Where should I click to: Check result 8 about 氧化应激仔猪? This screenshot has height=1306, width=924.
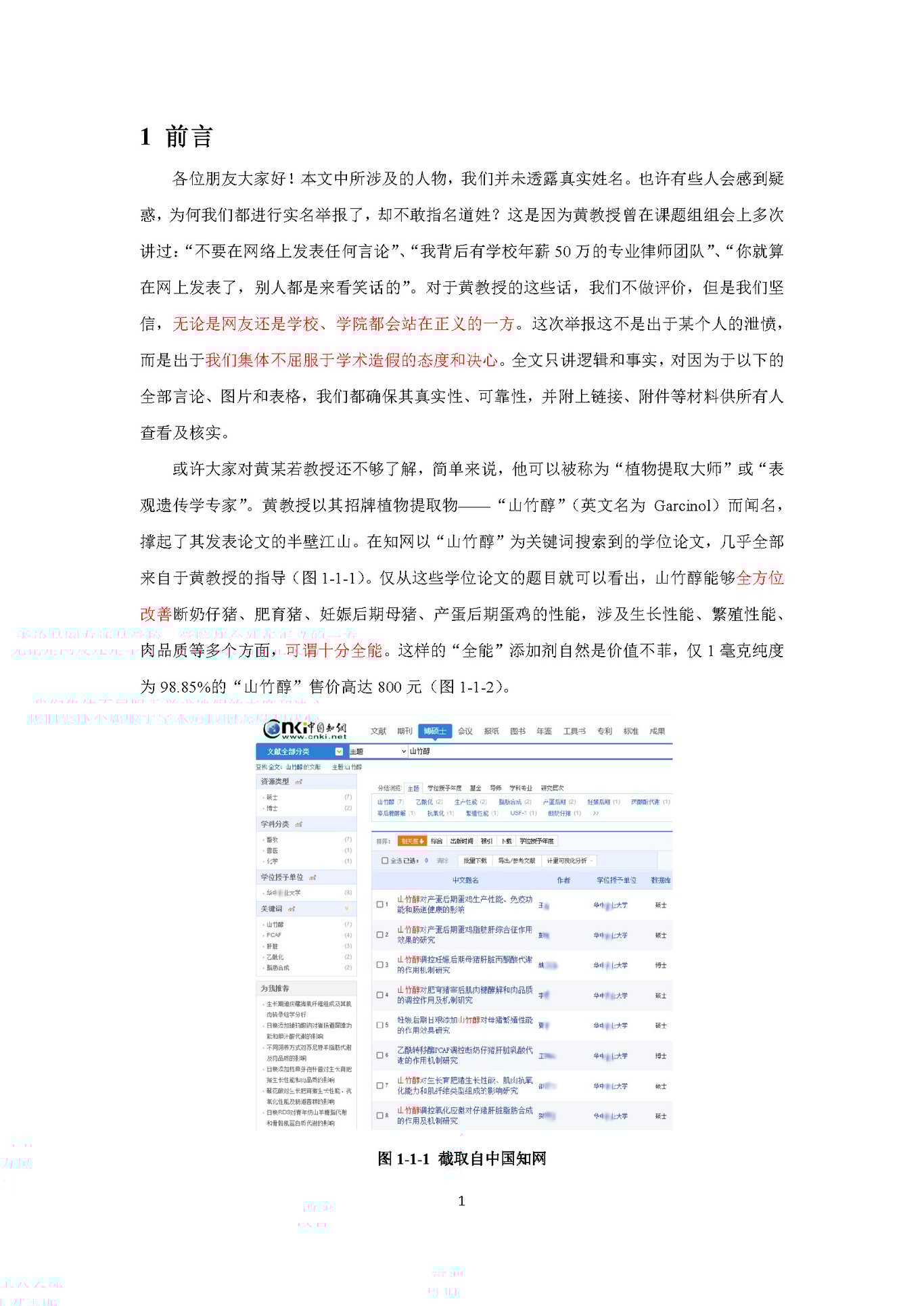380,1115
